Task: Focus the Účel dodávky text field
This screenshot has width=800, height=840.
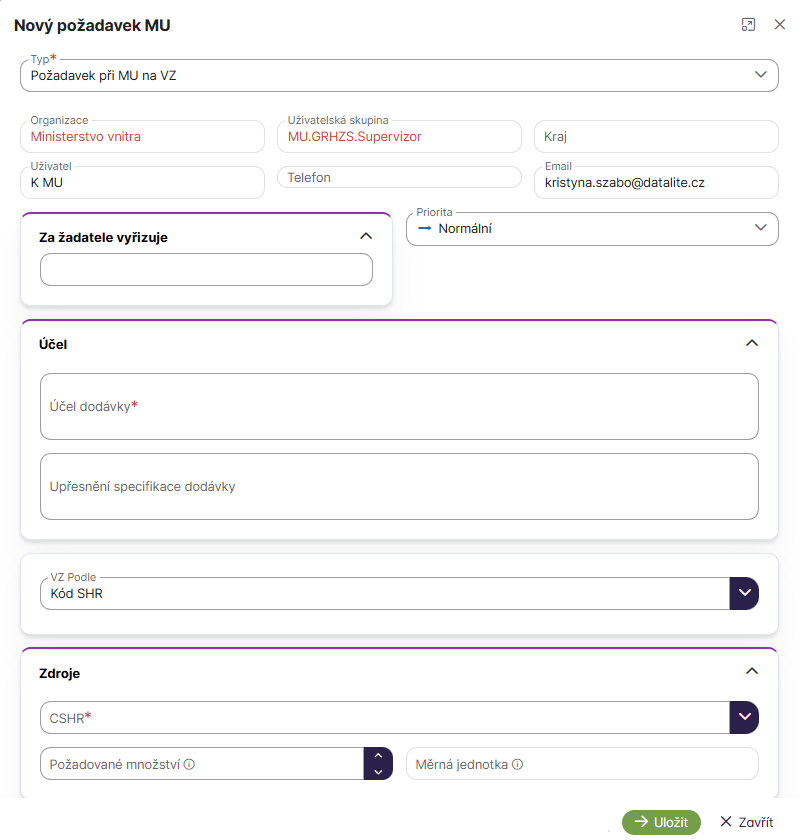Action: (399, 407)
